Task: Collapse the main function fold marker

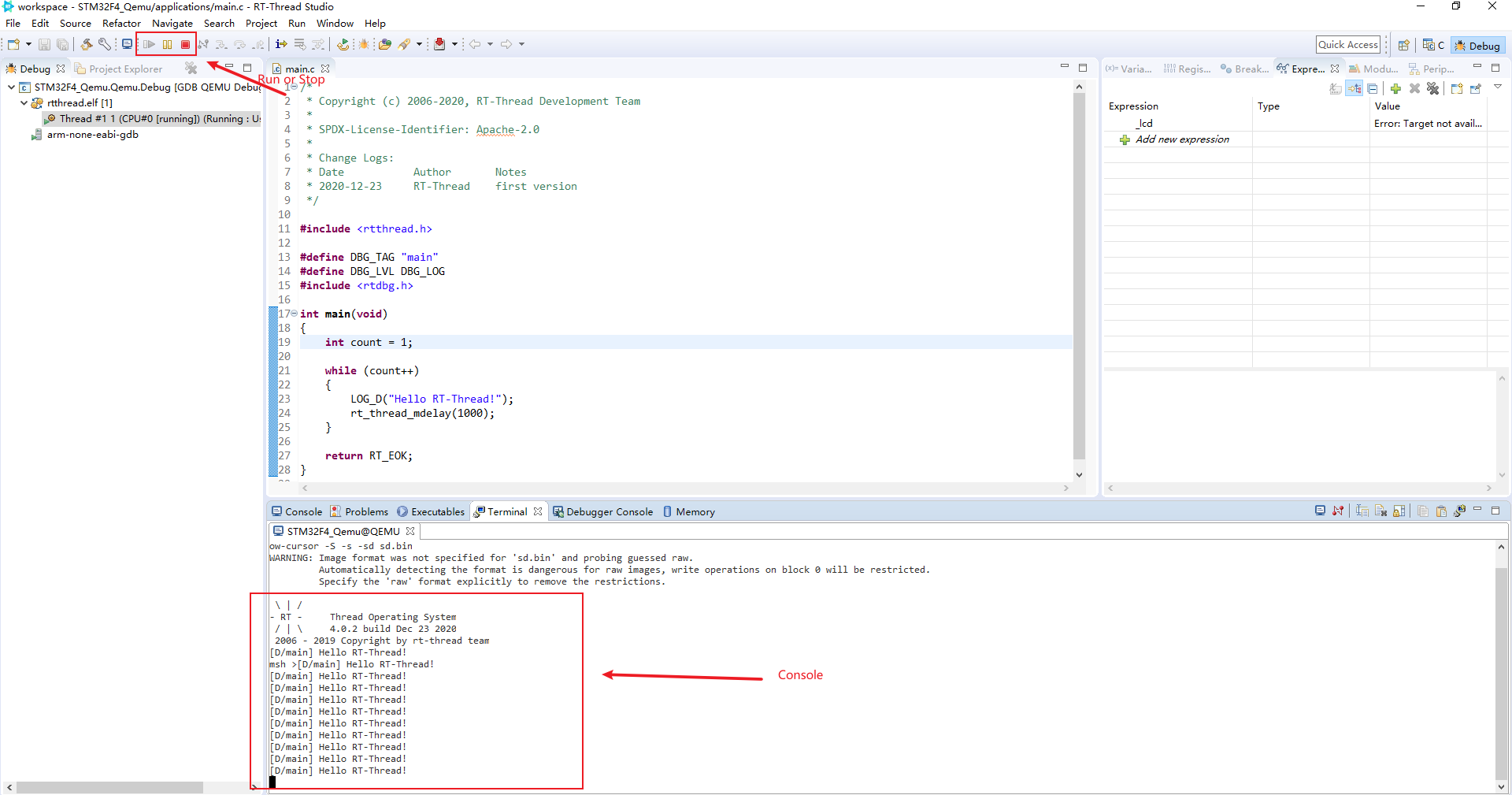Action: [295, 314]
